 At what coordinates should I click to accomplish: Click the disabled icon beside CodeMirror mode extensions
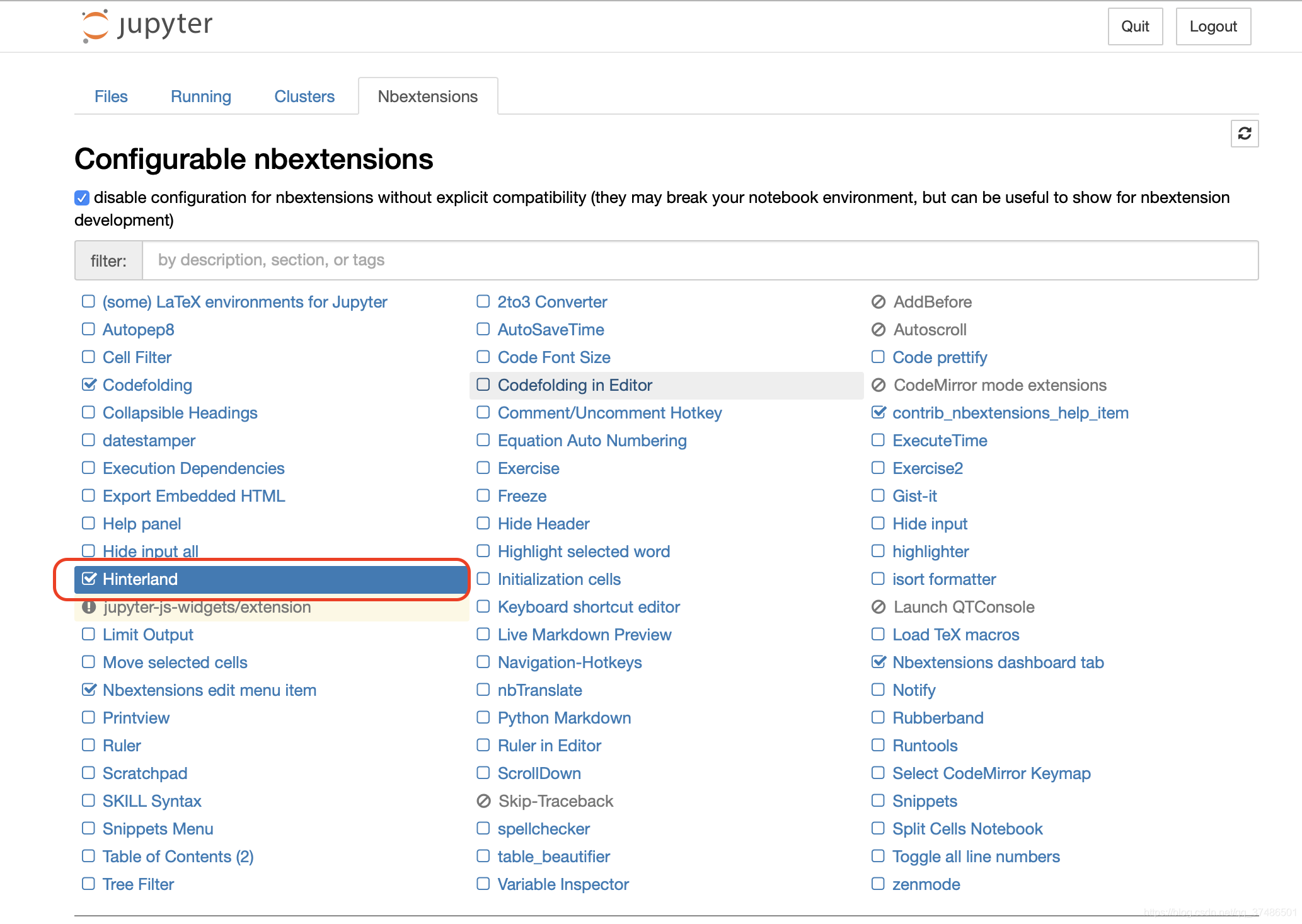tap(879, 385)
